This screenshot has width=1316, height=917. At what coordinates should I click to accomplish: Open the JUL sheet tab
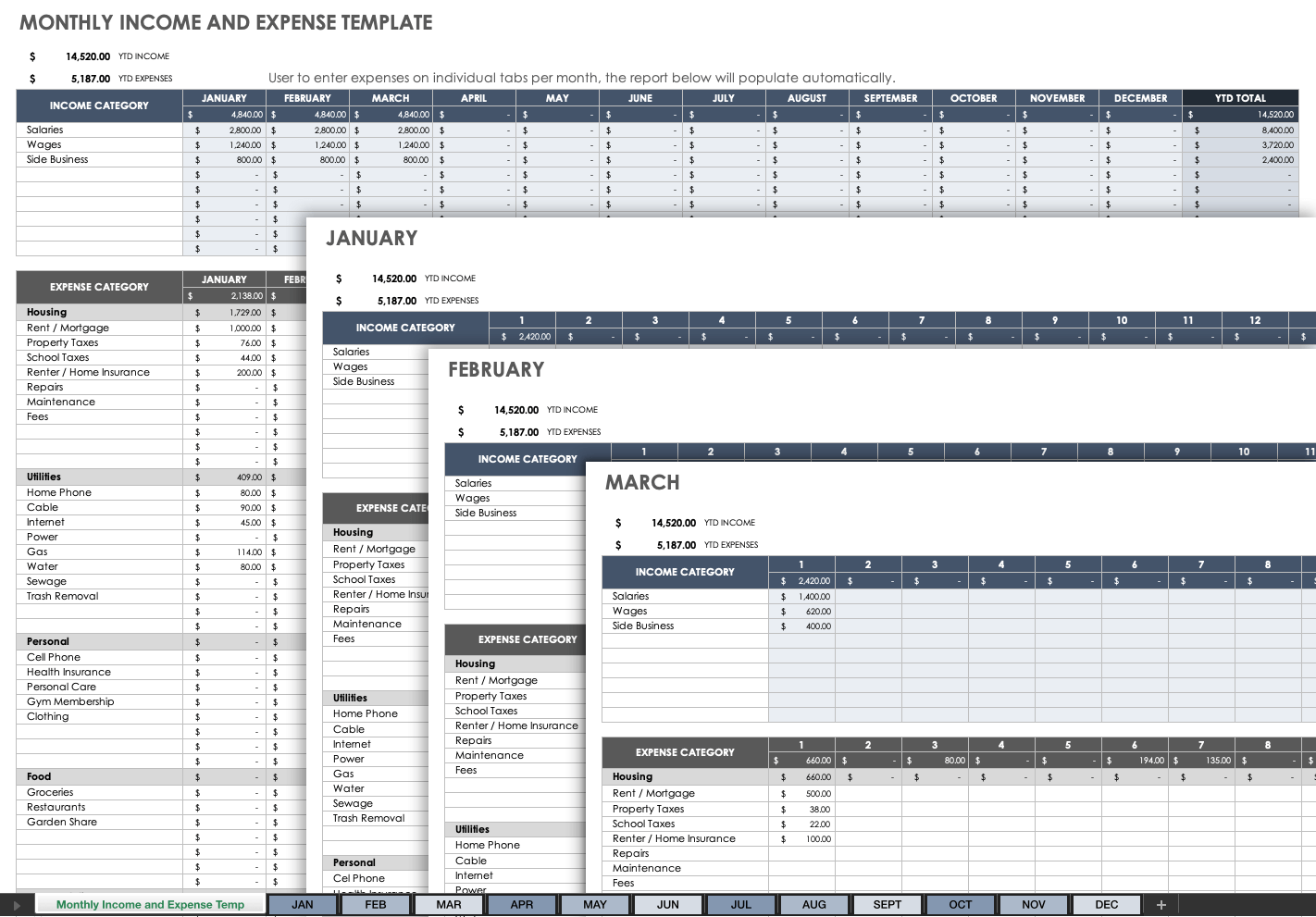pyautogui.click(x=740, y=904)
